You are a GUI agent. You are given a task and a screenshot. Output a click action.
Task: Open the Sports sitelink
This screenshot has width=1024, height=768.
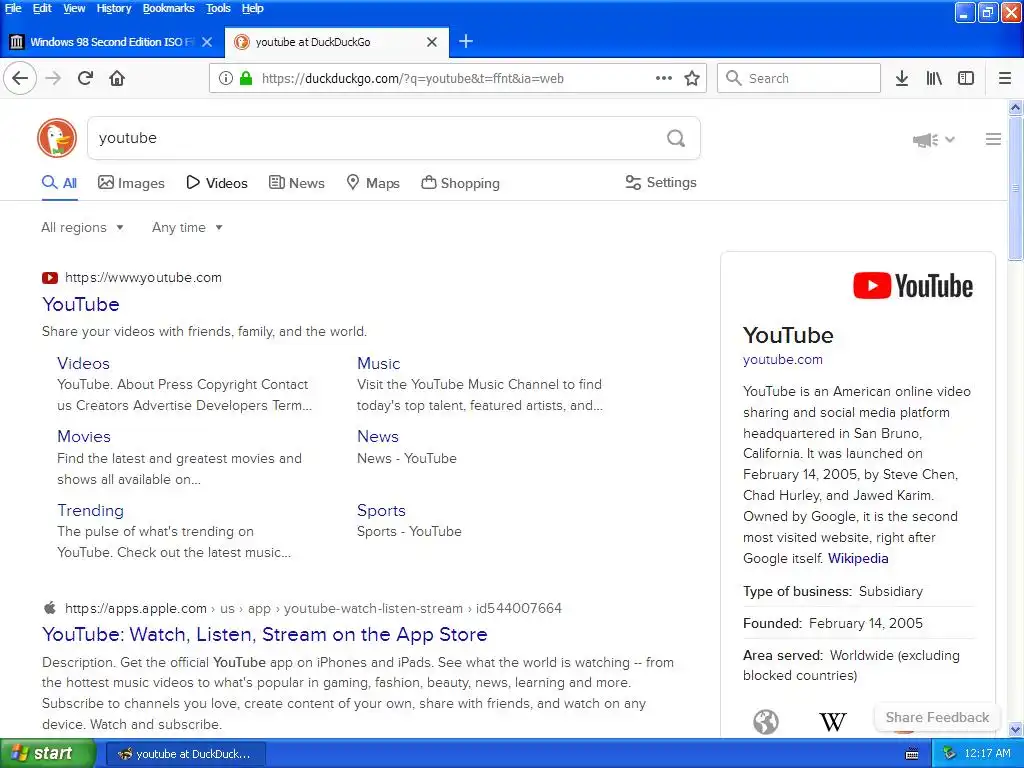pos(381,510)
